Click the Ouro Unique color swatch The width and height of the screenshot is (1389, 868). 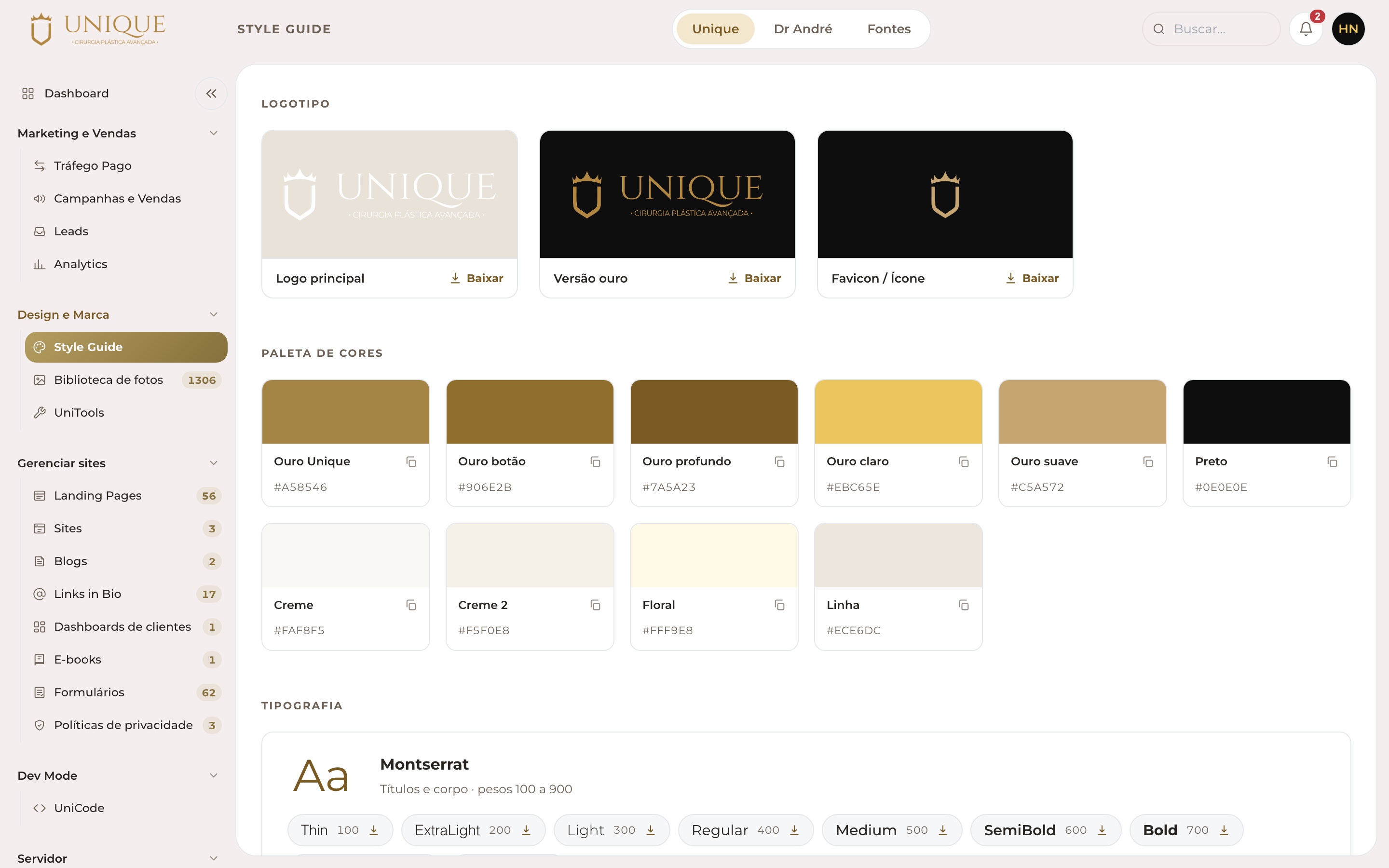345,412
